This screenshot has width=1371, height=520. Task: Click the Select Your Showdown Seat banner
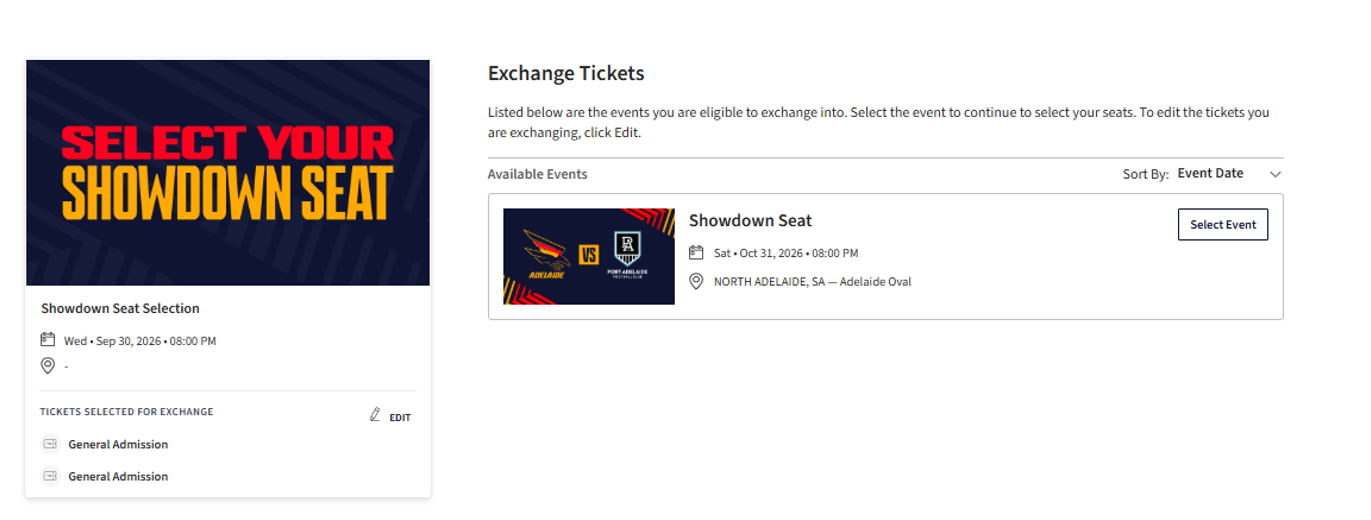click(228, 173)
